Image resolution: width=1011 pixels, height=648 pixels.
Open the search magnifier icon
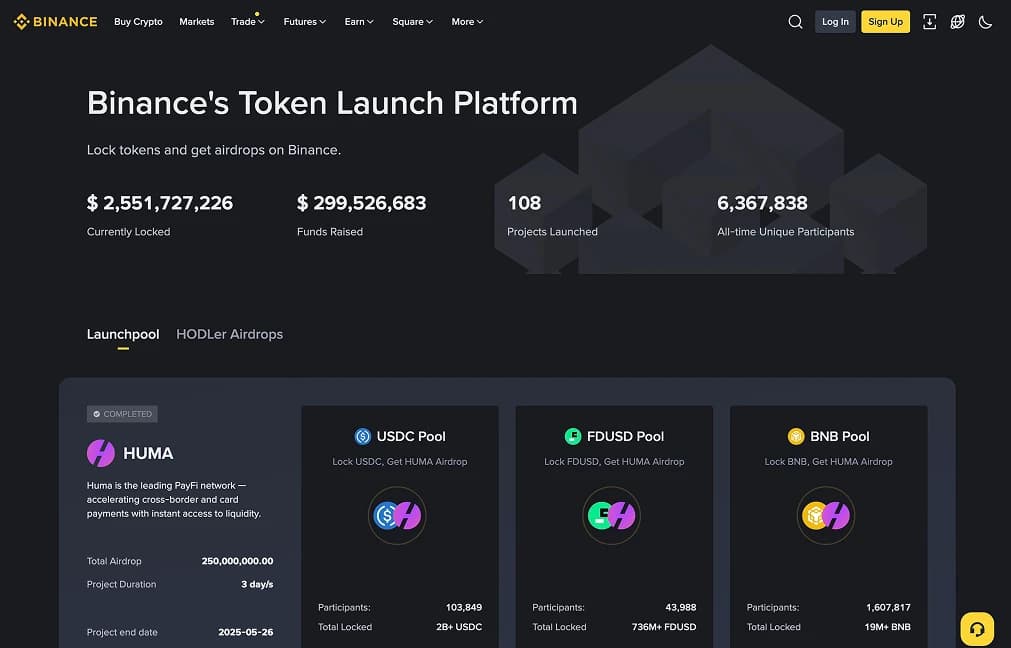pyautogui.click(x=795, y=22)
